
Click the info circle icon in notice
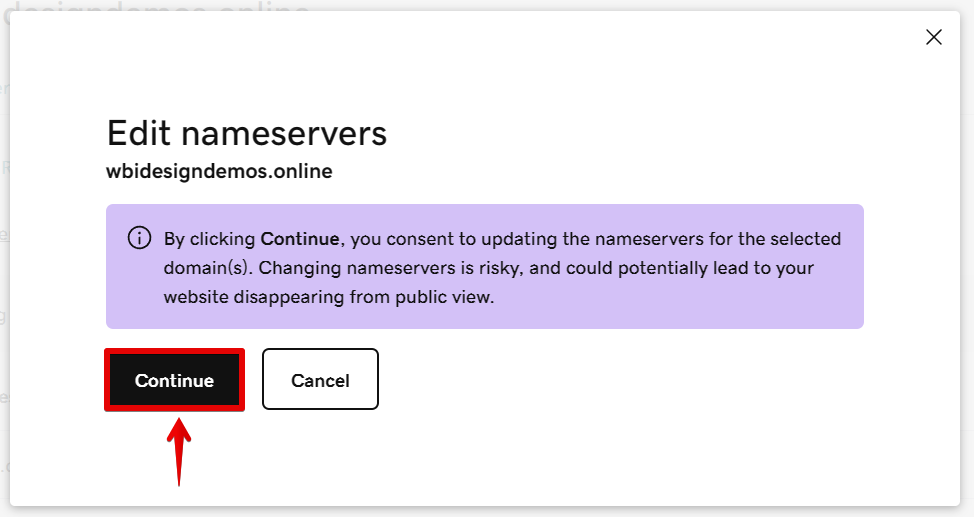click(139, 239)
